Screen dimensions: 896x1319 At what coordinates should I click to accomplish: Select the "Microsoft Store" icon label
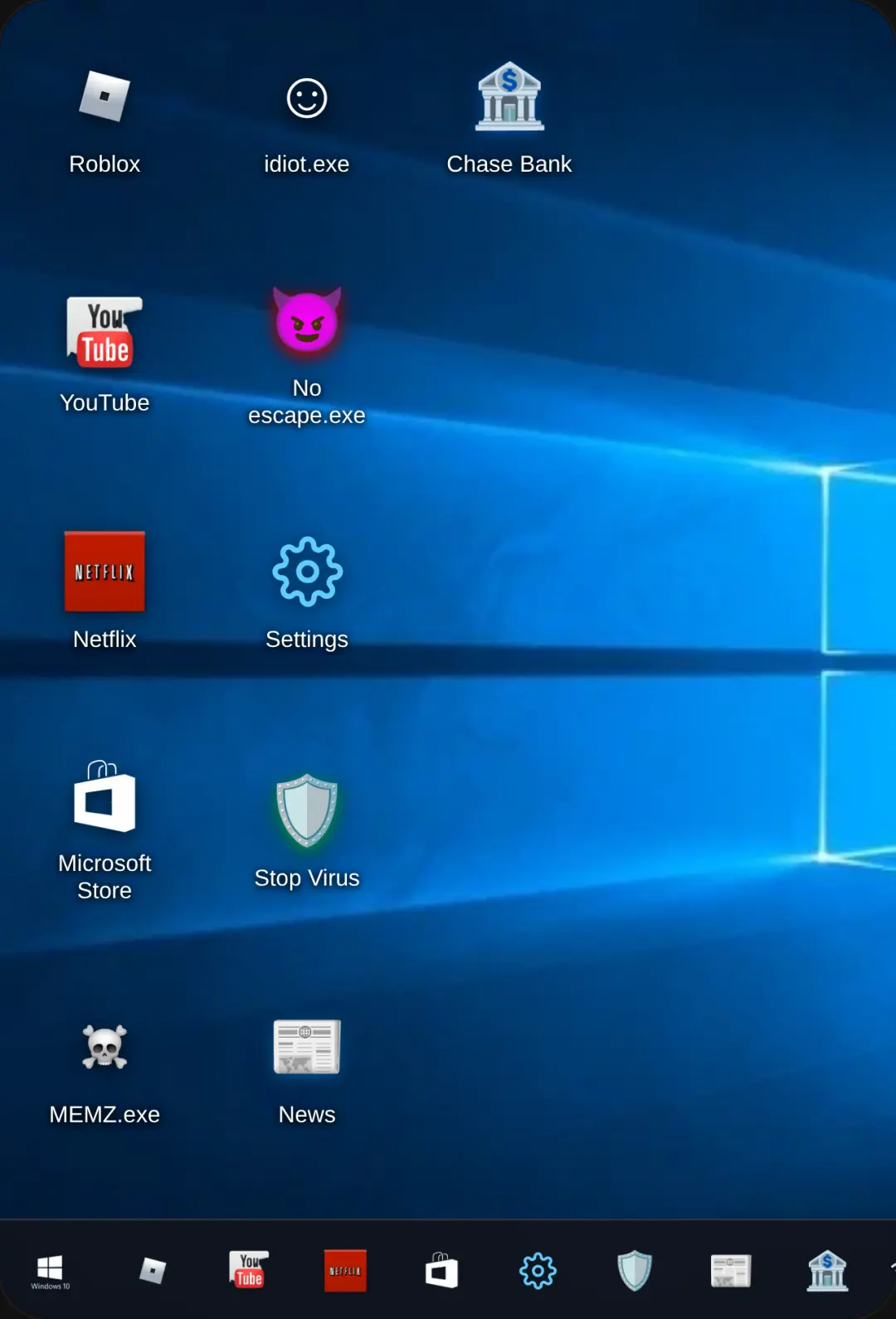[105, 877]
